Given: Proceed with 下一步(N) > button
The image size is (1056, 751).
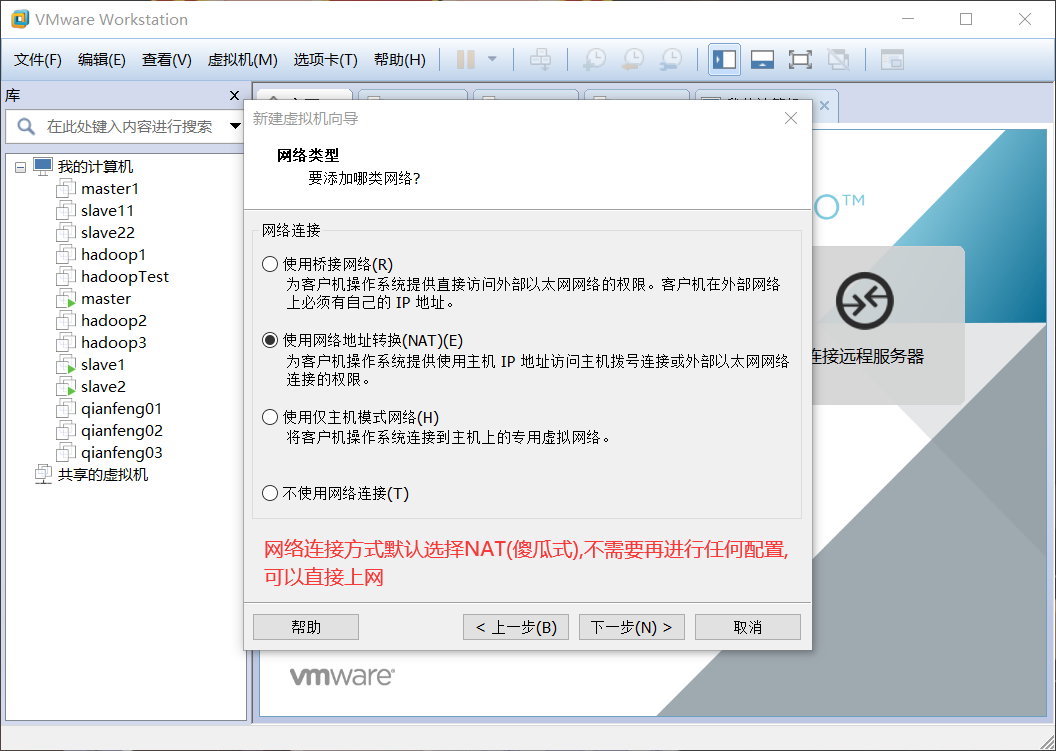Looking at the screenshot, I should [632, 627].
